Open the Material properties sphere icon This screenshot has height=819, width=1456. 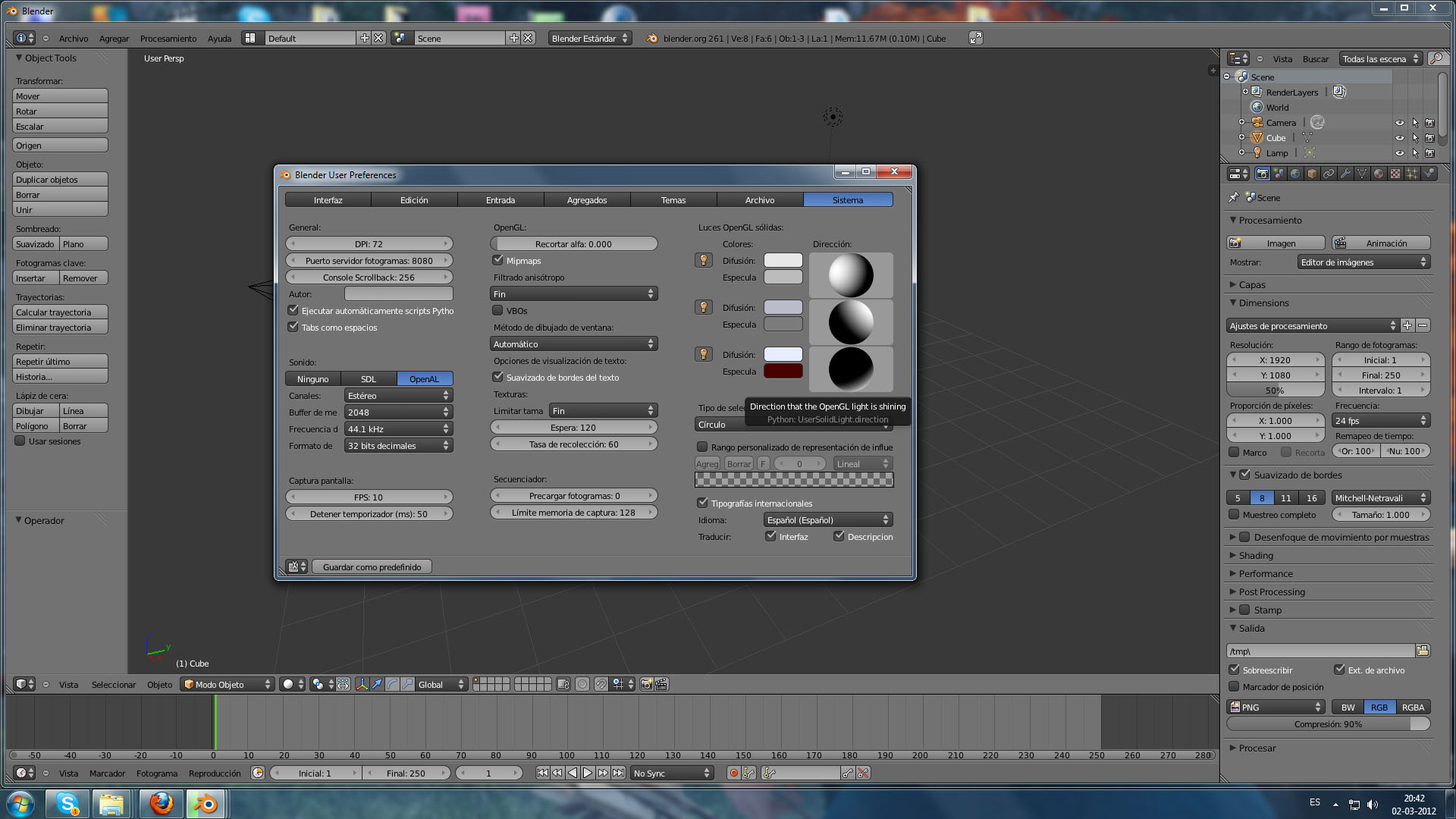coord(1379,174)
